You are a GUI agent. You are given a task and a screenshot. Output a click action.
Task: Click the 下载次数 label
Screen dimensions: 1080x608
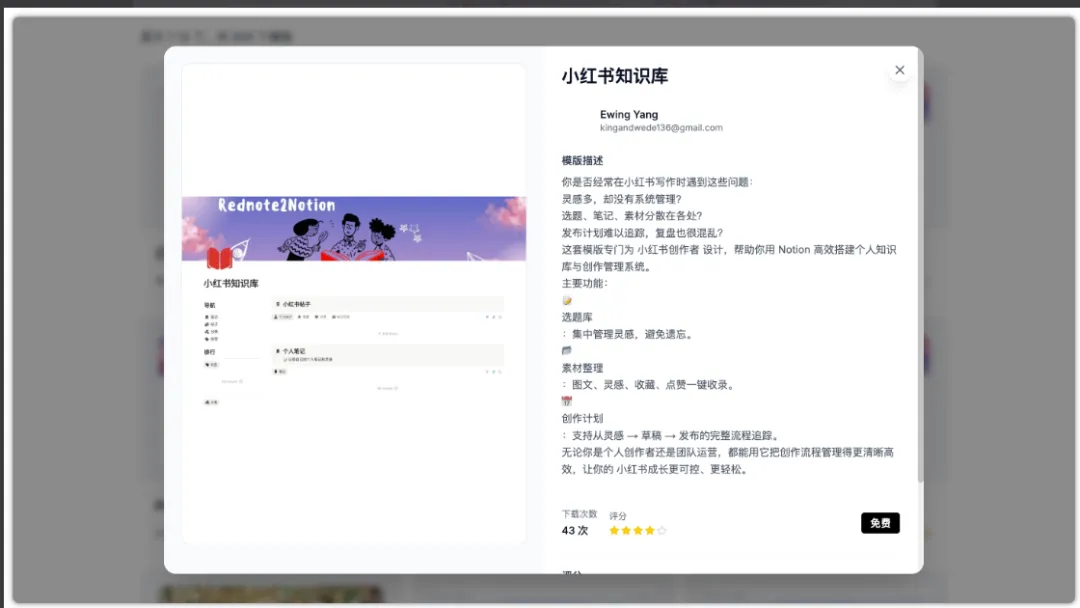click(x=579, y=514)
